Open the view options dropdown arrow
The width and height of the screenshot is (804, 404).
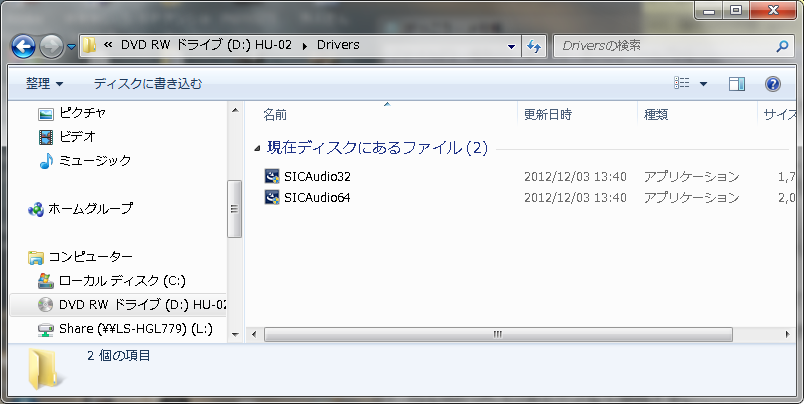point(703,84)
